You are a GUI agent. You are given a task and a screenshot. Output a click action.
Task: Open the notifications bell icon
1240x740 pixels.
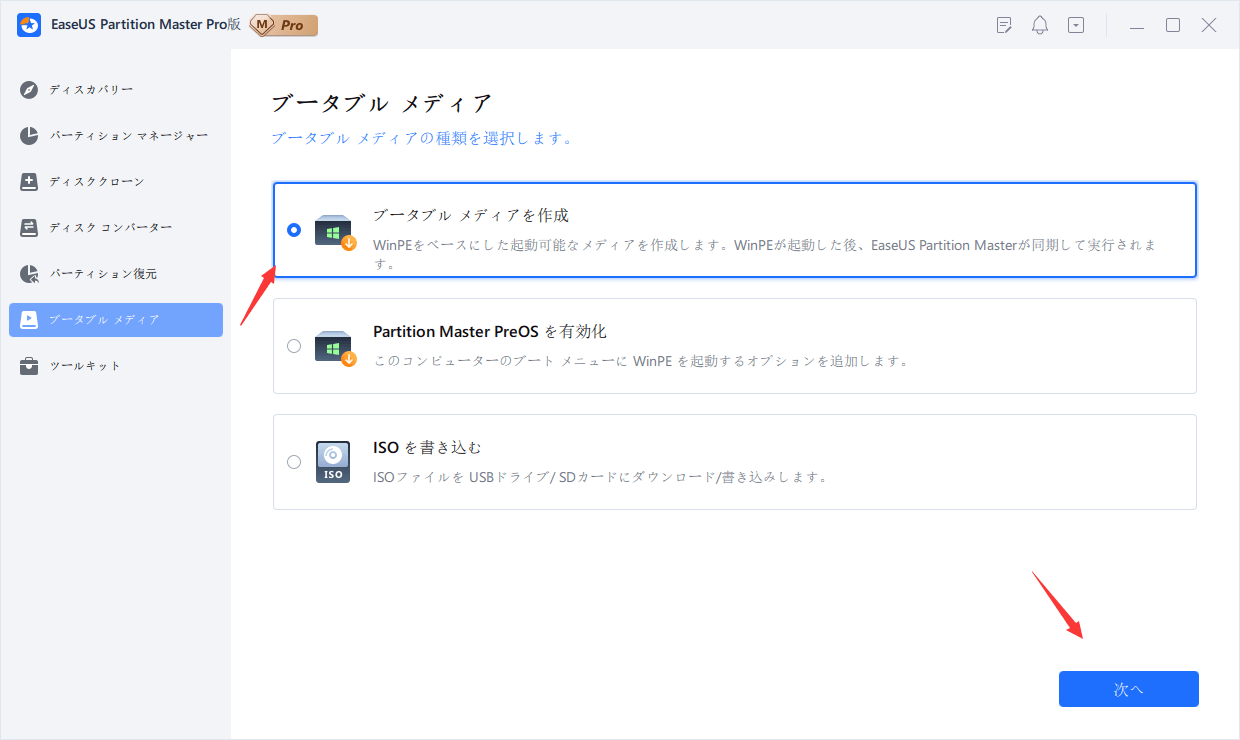point(1040,26)
